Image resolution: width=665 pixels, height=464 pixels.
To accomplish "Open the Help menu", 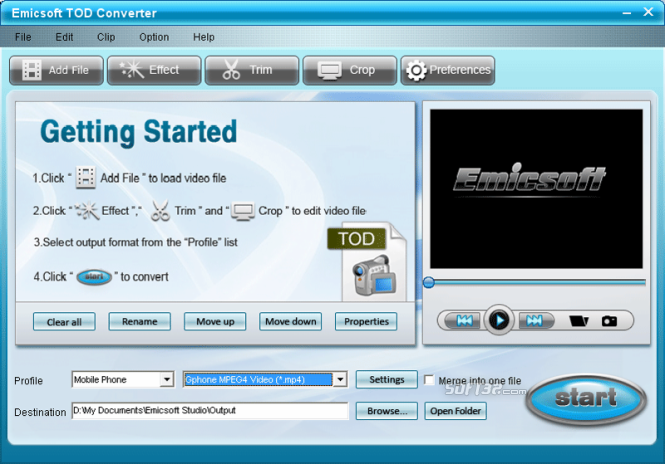I will [204, 37].
